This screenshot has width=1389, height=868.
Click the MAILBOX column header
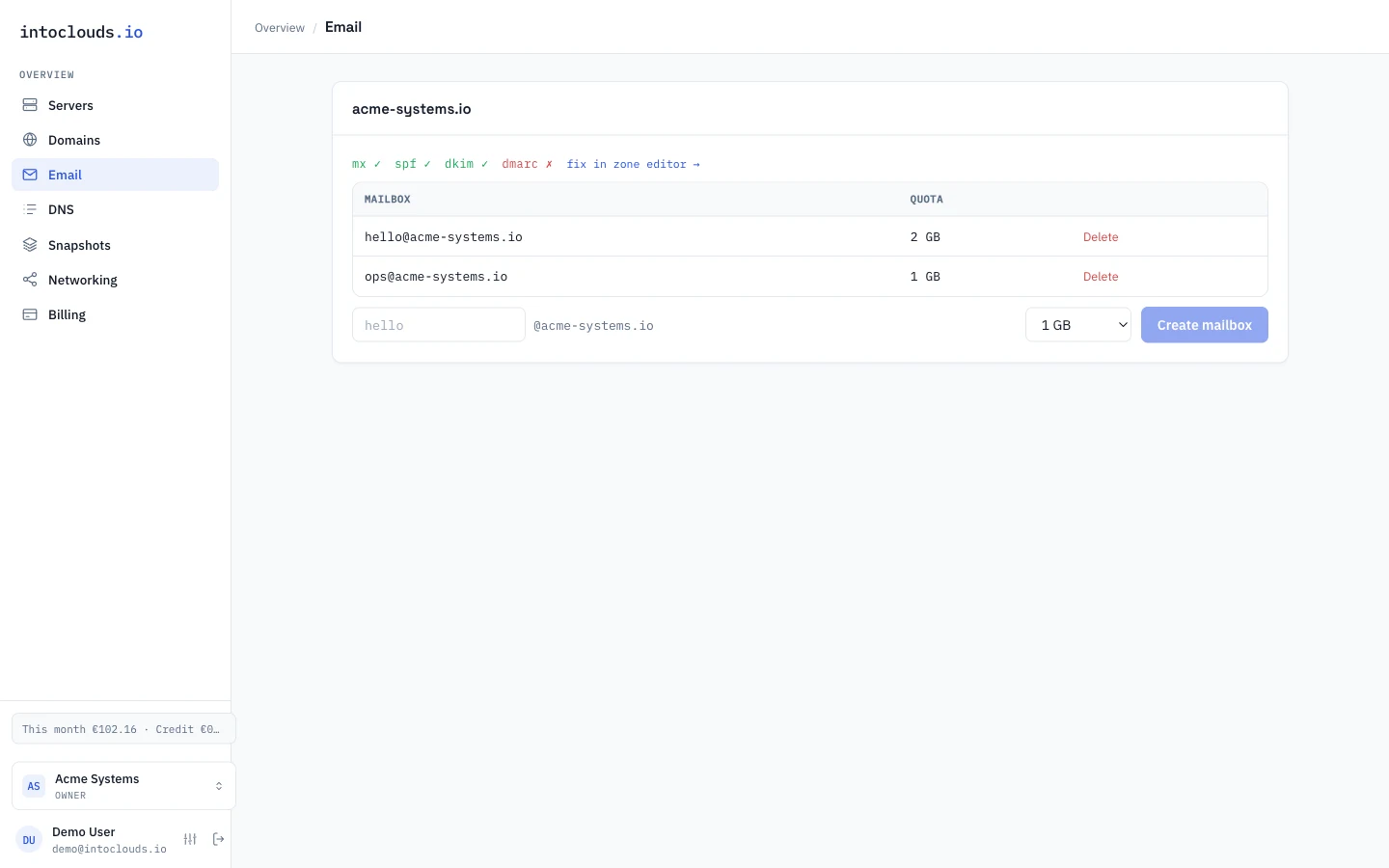388,200
